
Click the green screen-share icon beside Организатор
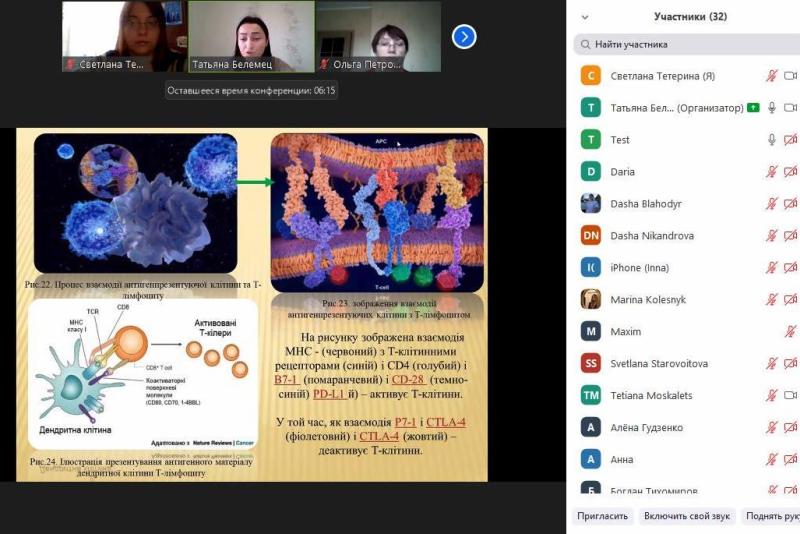pyautogui.click(x=753, y=108)
